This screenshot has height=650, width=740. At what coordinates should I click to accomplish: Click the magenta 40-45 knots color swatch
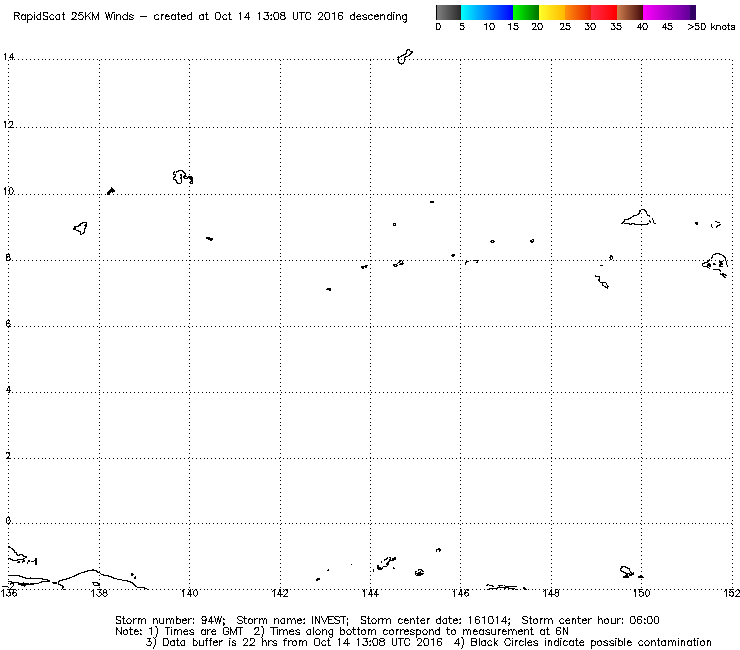click(x=656, y=12)
